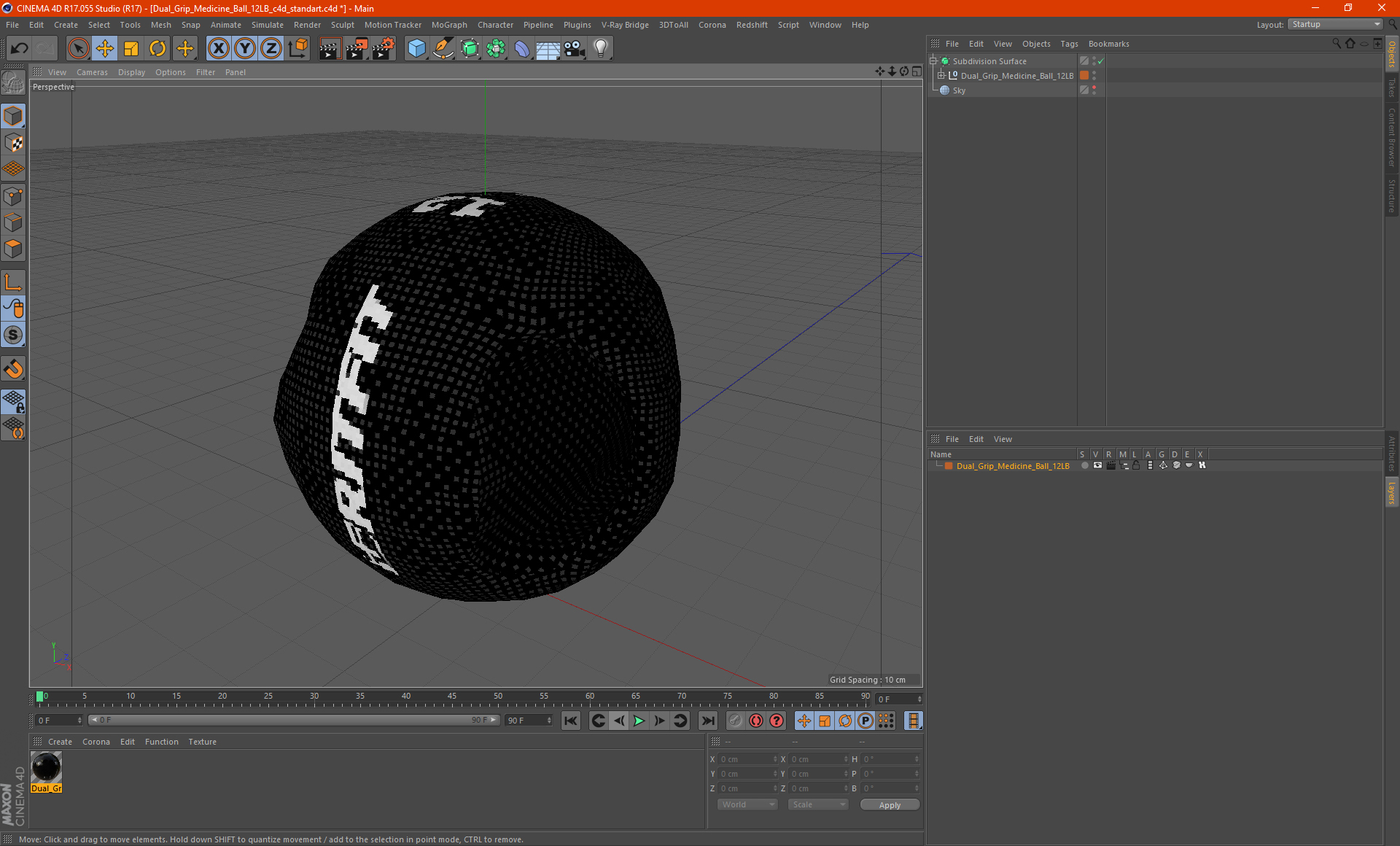The image size is (1400, 846).
Task: Click the layer color swatch for Dual_Grip_Medicine_Ball
Action: 949,465
